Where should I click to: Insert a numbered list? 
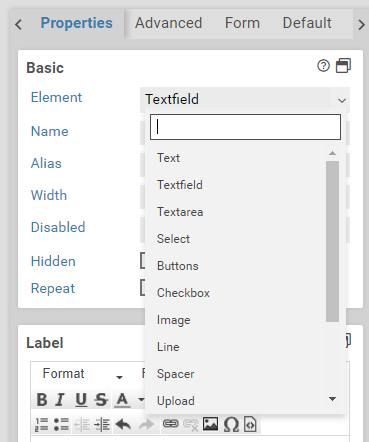pyautogui.click(x=42, y=424)
